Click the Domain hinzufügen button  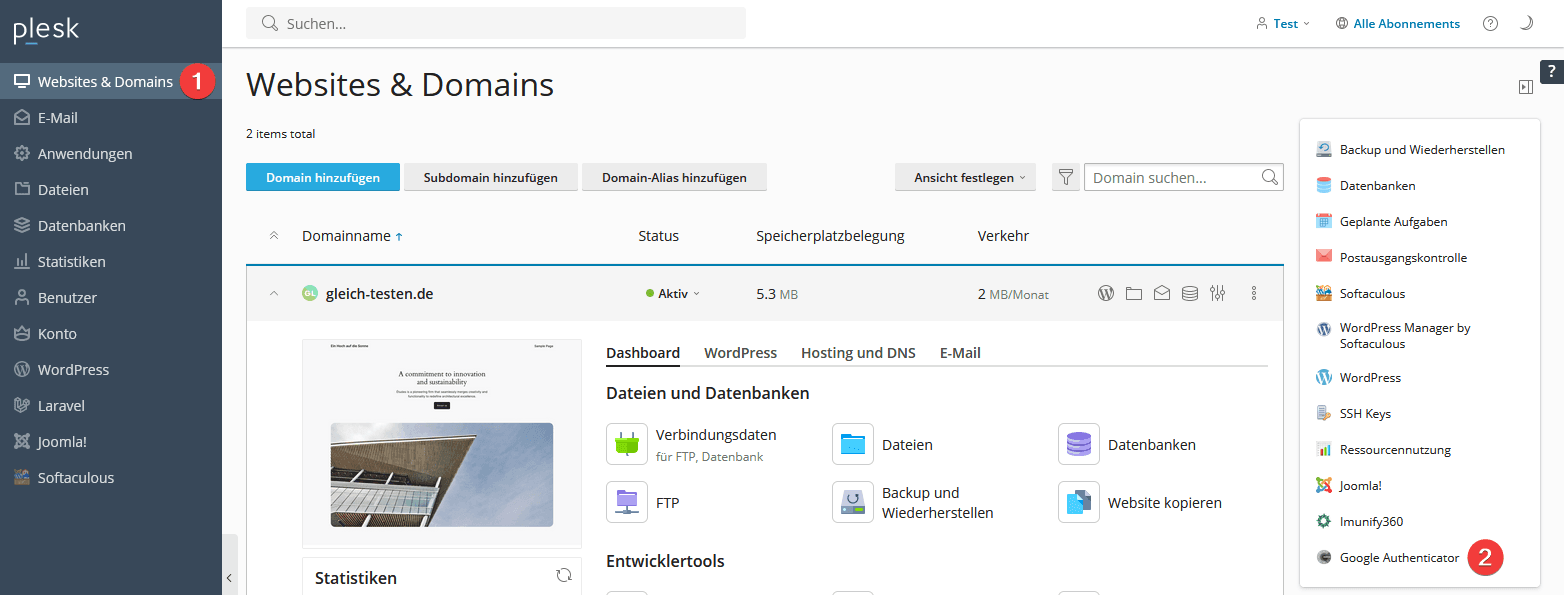[x=323, y=178]
